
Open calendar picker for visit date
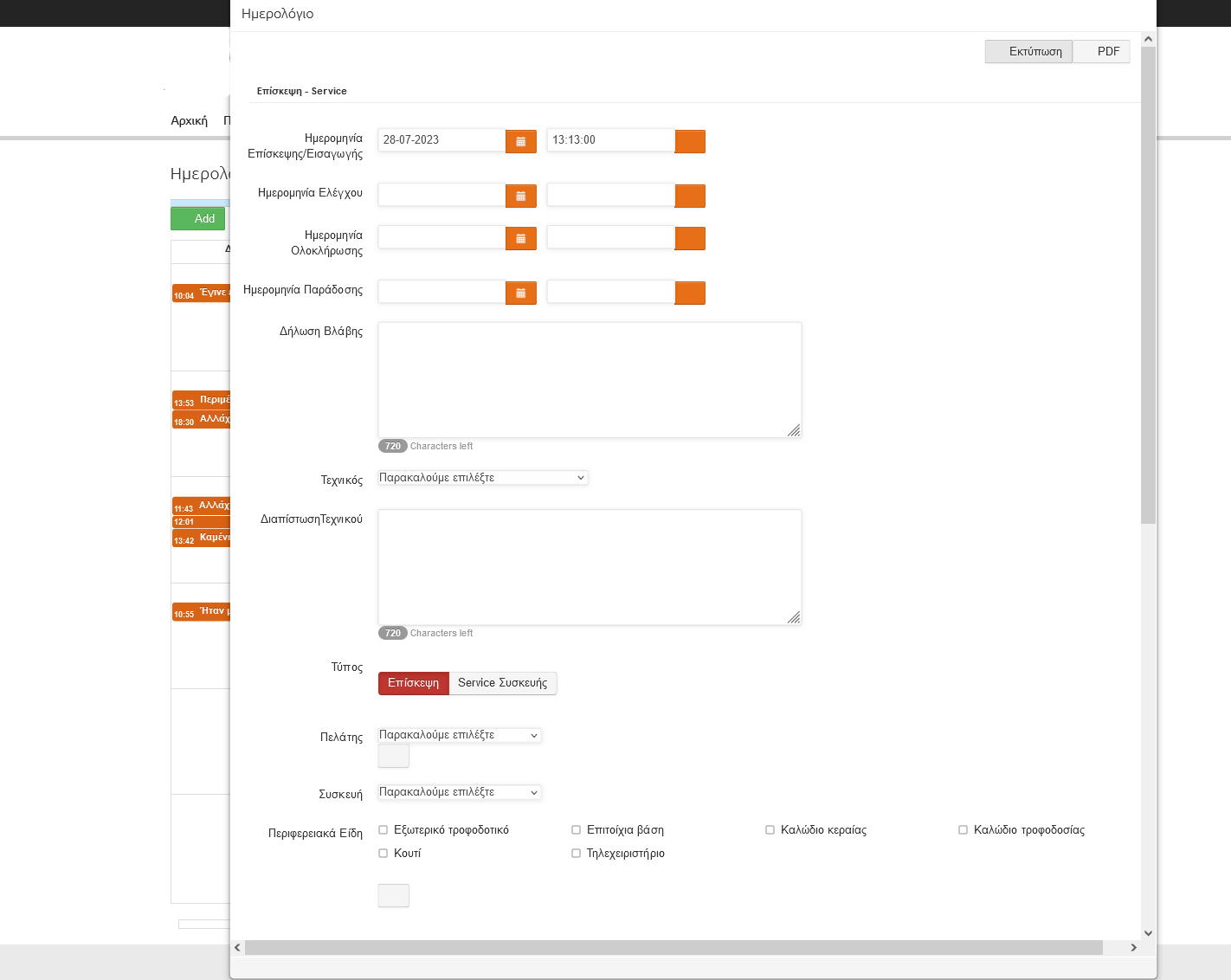click(520, 141)
